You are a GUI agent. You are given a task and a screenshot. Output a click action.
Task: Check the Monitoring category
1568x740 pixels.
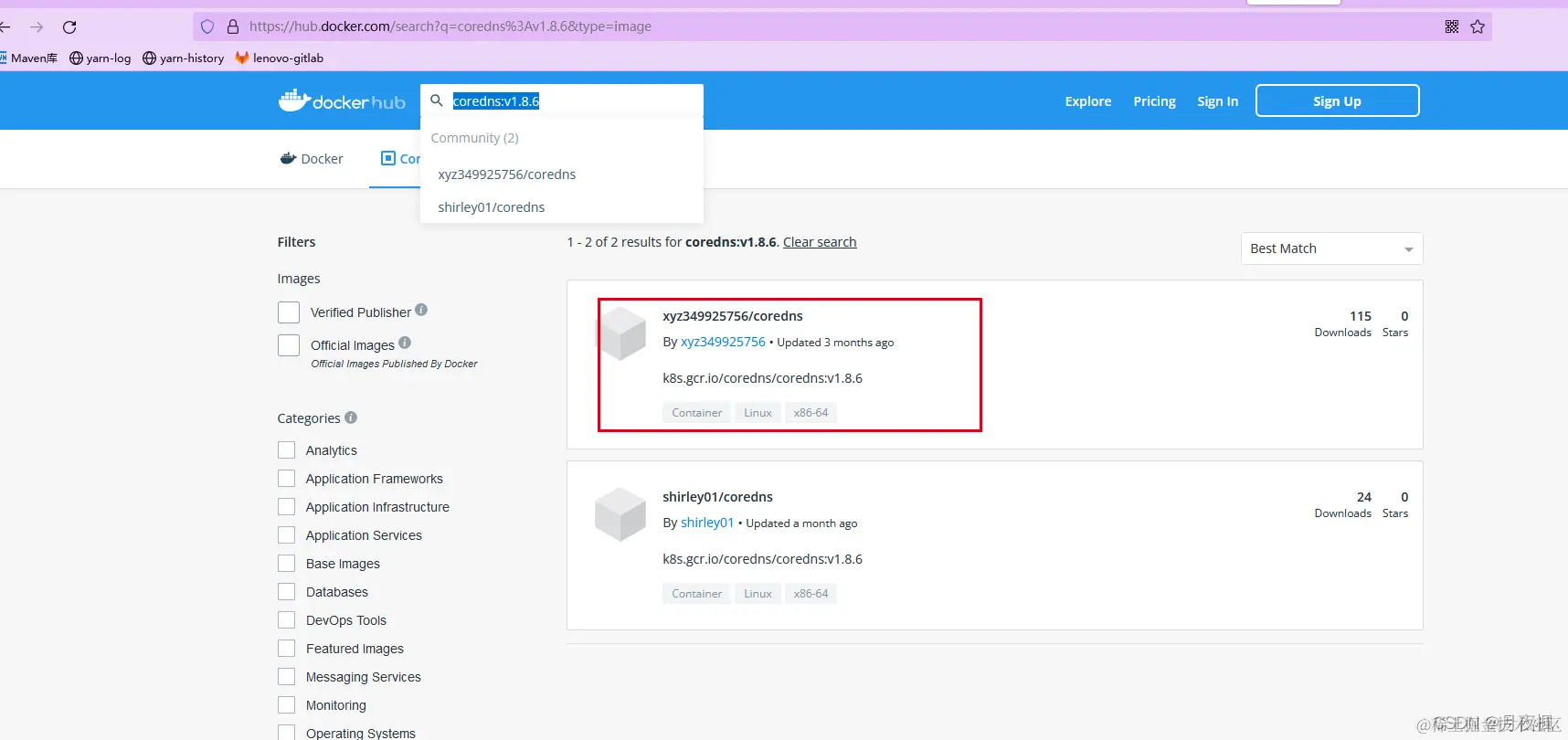pyautogui.click(x=287, y=705)
